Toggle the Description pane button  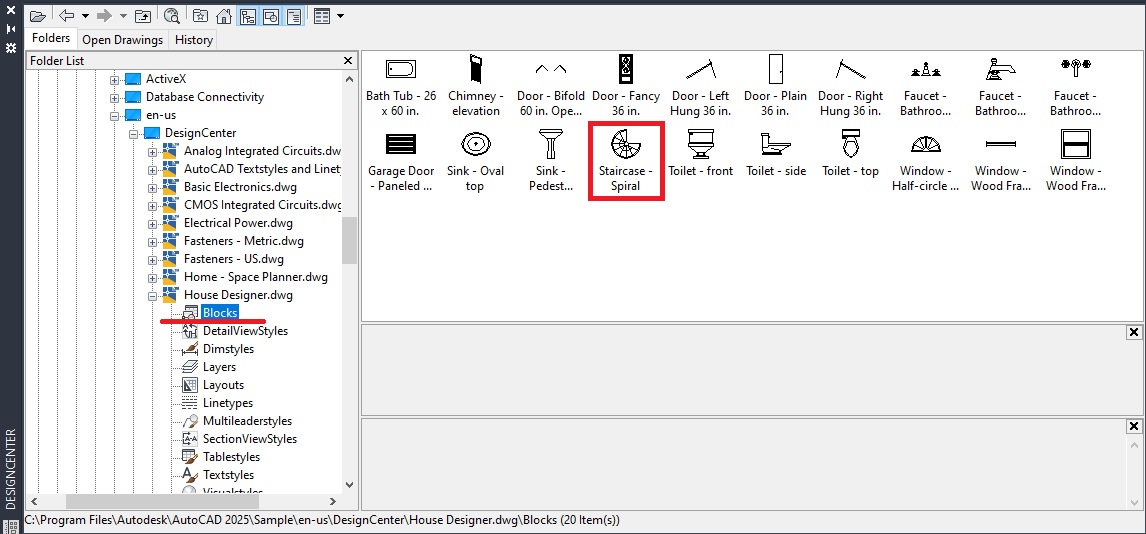click(x=293, y=16)
